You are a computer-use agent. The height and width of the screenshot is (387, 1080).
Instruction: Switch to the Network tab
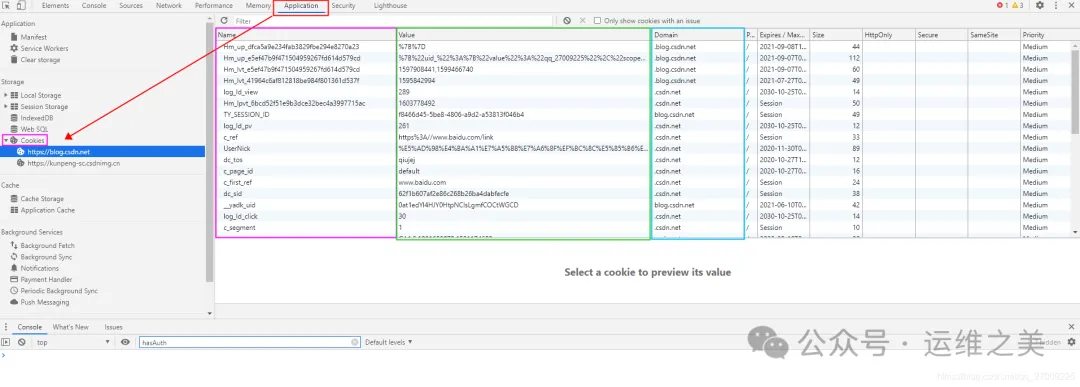[169, 6]
